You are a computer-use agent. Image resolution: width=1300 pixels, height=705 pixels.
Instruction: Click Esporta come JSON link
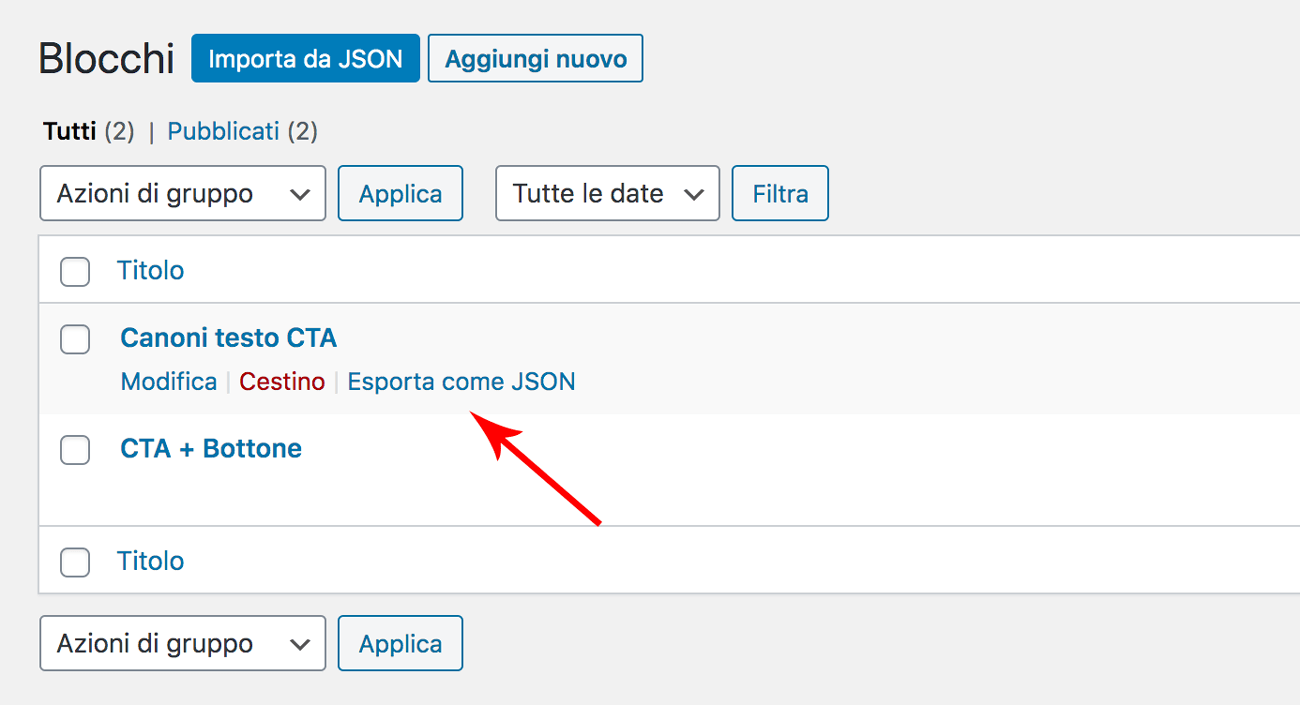click(461, 382)
